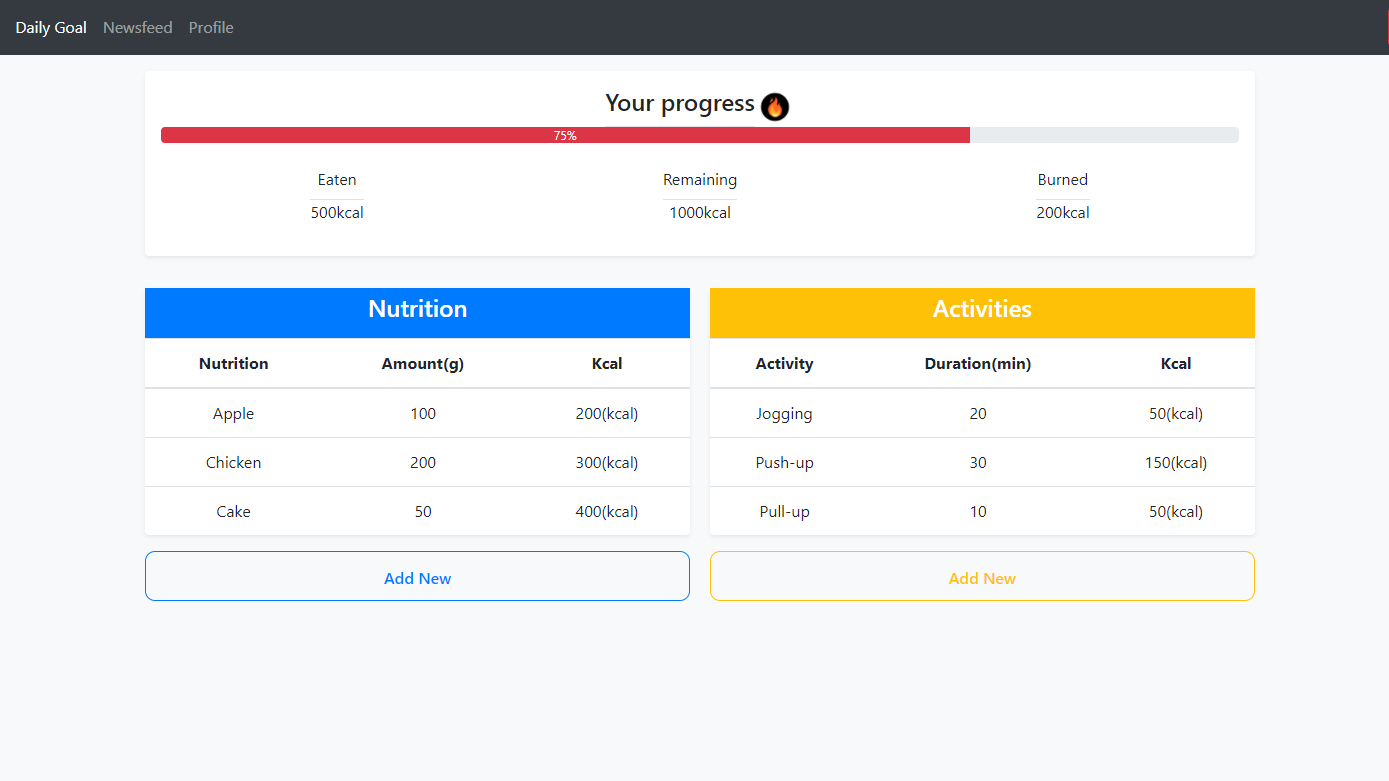Click the Amount(g) column header
Screen dimensions: 1389x781
(x=422, y=363)
